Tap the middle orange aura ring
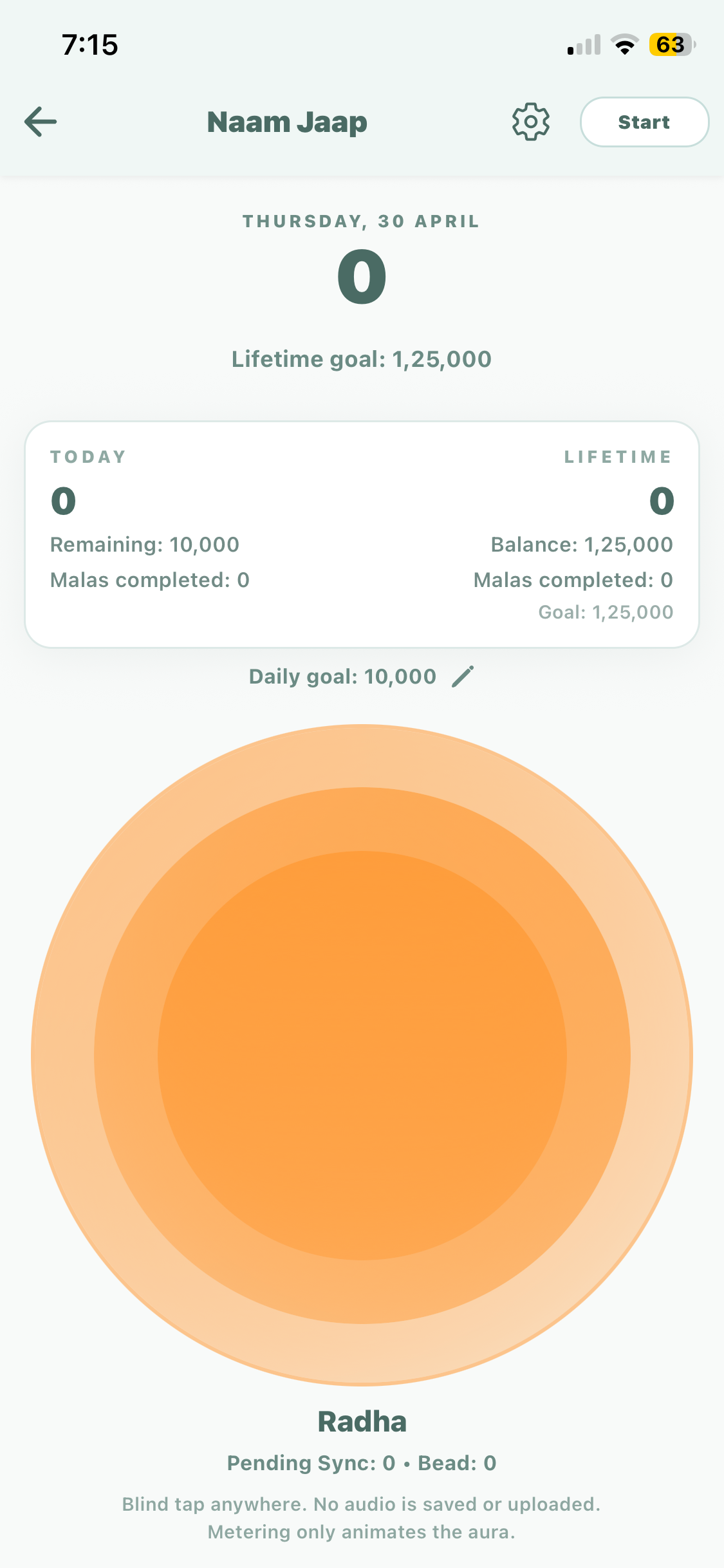Screen dimensions: 724x1568 (362, 819)
